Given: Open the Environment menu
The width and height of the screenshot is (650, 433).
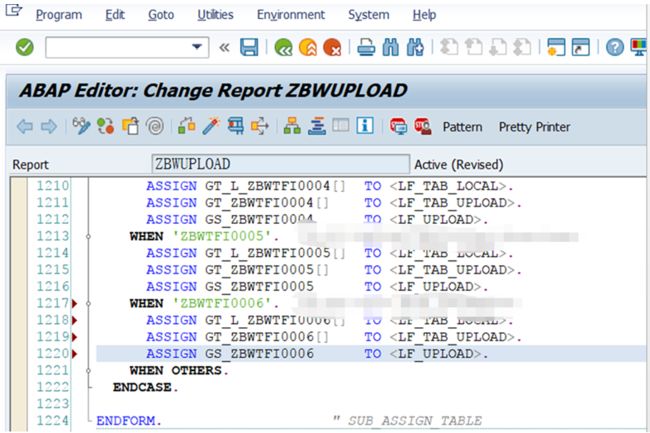Looking at the screenshot, I should point(291,15).
